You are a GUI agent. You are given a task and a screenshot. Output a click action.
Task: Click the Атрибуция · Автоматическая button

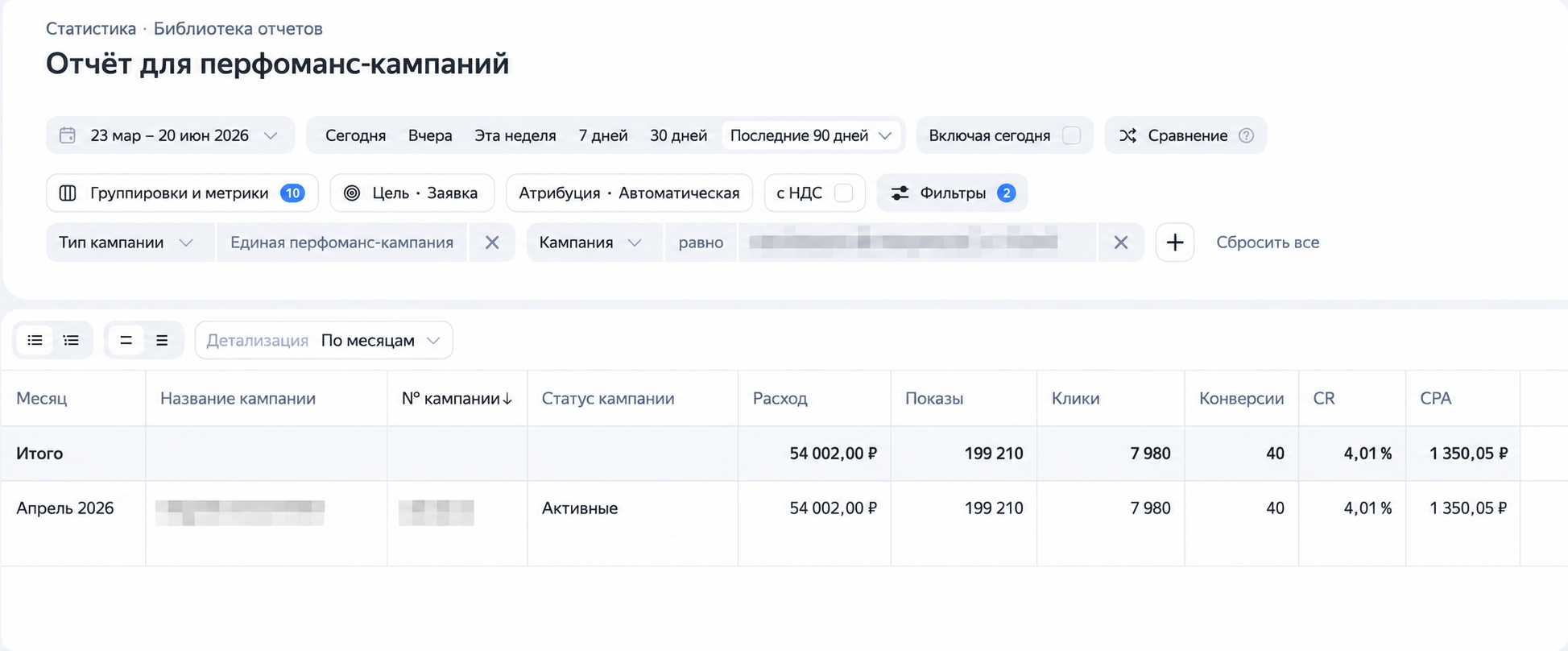[x=629, y=193]
